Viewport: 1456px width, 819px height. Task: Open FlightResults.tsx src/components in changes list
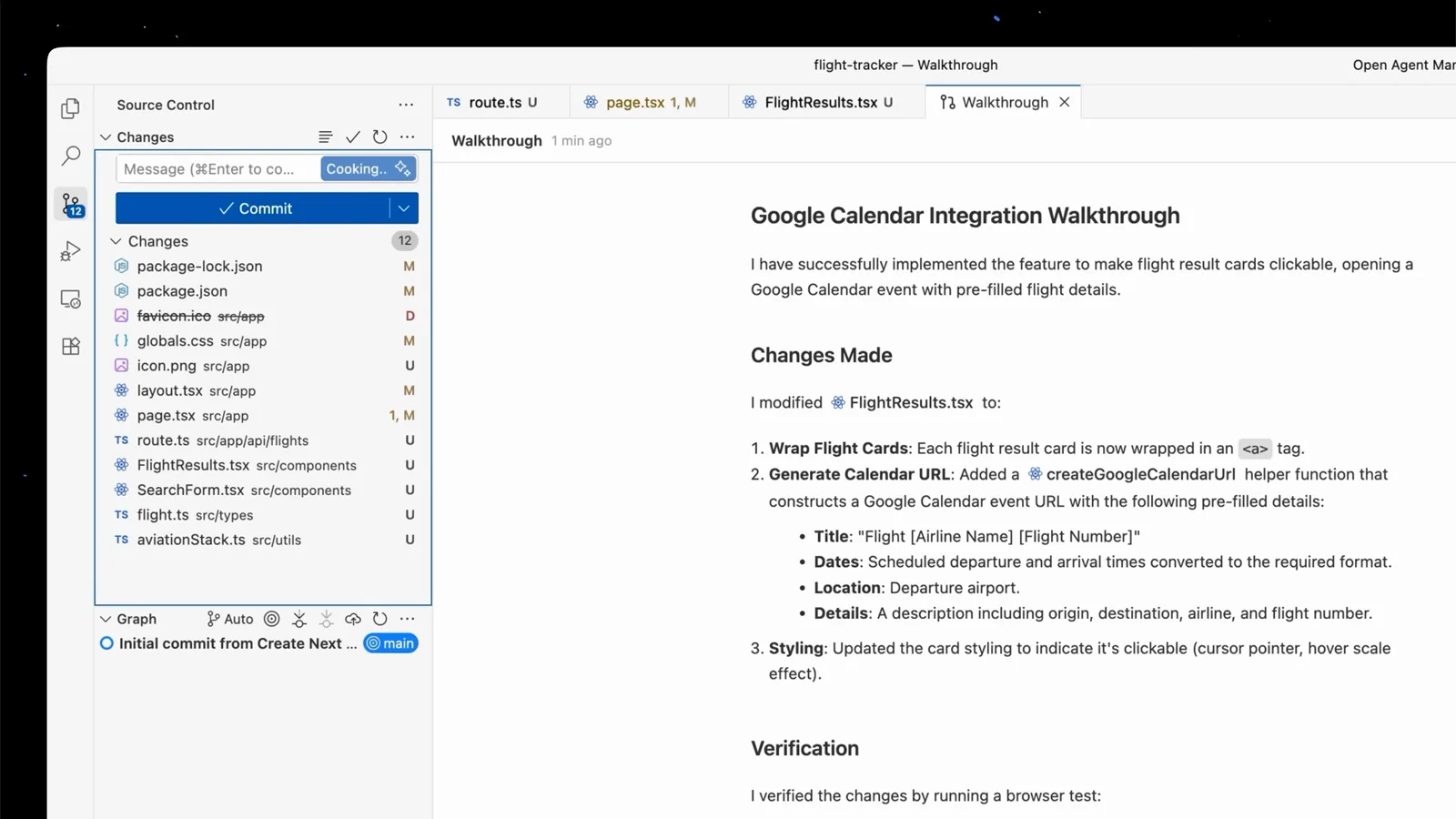point(263,465)
